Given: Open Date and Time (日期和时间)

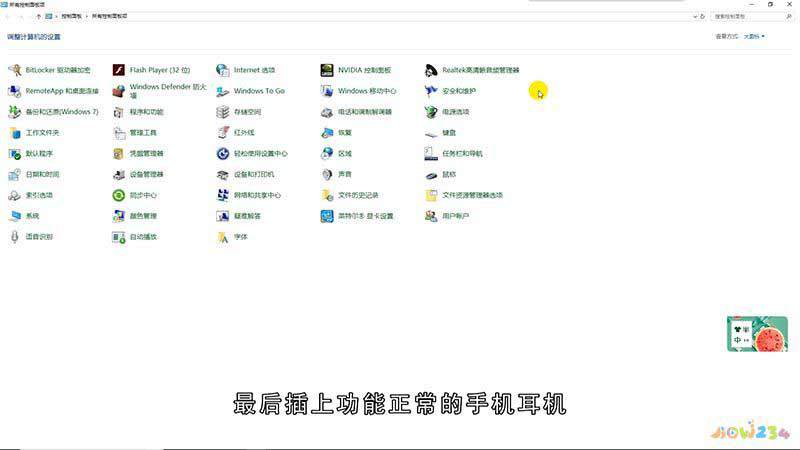Looking at the screenshot, I should [x=34, y=174].
